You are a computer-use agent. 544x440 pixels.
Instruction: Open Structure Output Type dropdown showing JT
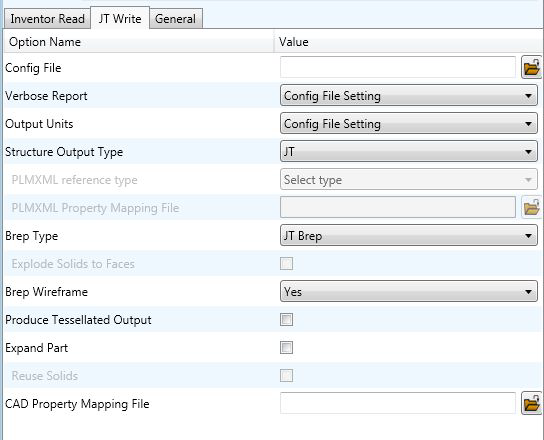409,151
